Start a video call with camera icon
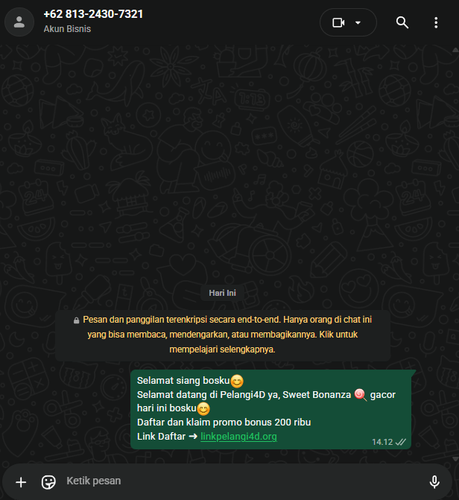The width and height of the screenshot is (459, 500). coord(338,23)
